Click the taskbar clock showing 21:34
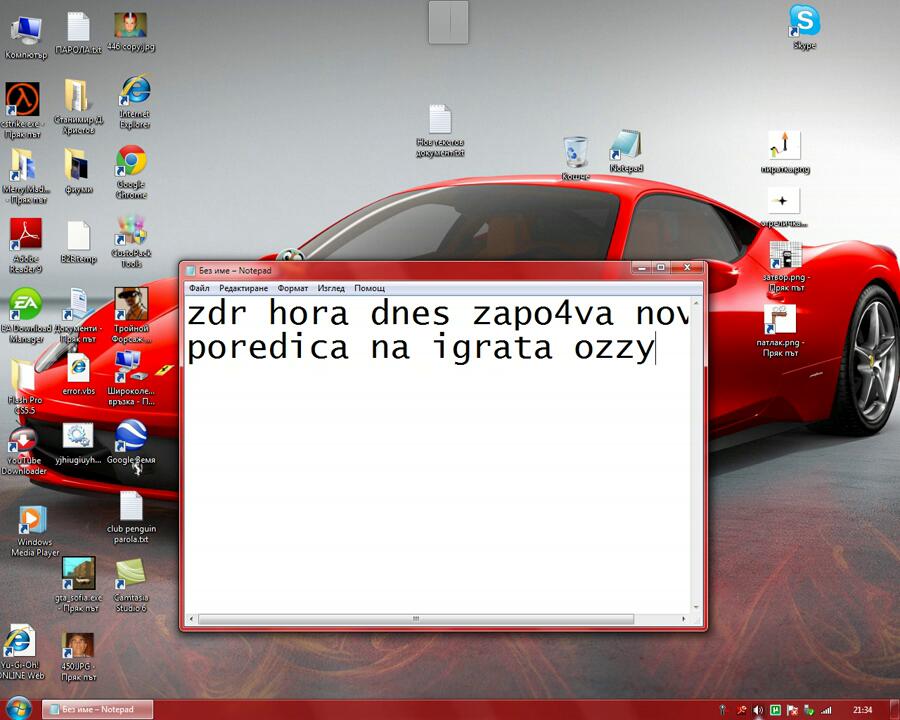The width and height of the screenshot is (900, 720). pos(862,710)
